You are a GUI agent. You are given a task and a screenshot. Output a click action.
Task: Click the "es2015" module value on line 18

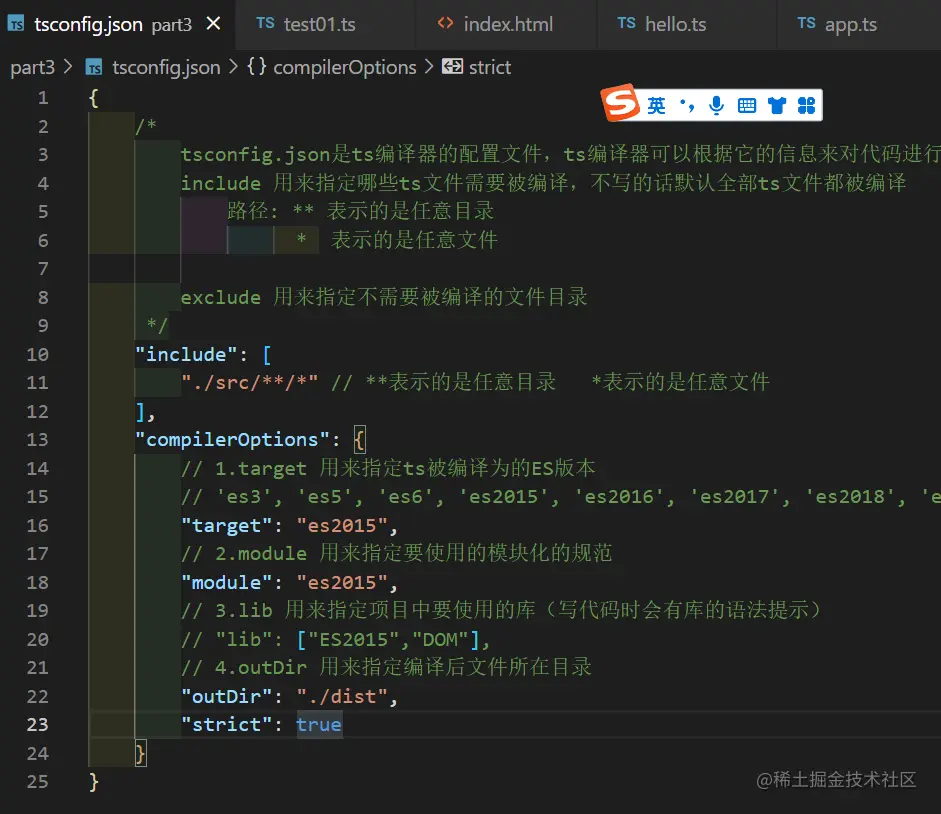342,582
